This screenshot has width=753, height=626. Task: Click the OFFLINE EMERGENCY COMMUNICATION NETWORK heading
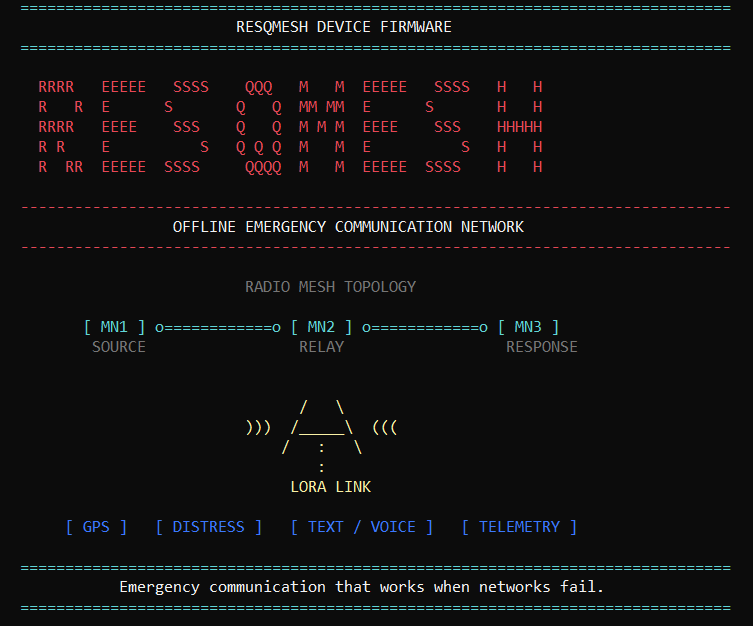coord(348,227)
